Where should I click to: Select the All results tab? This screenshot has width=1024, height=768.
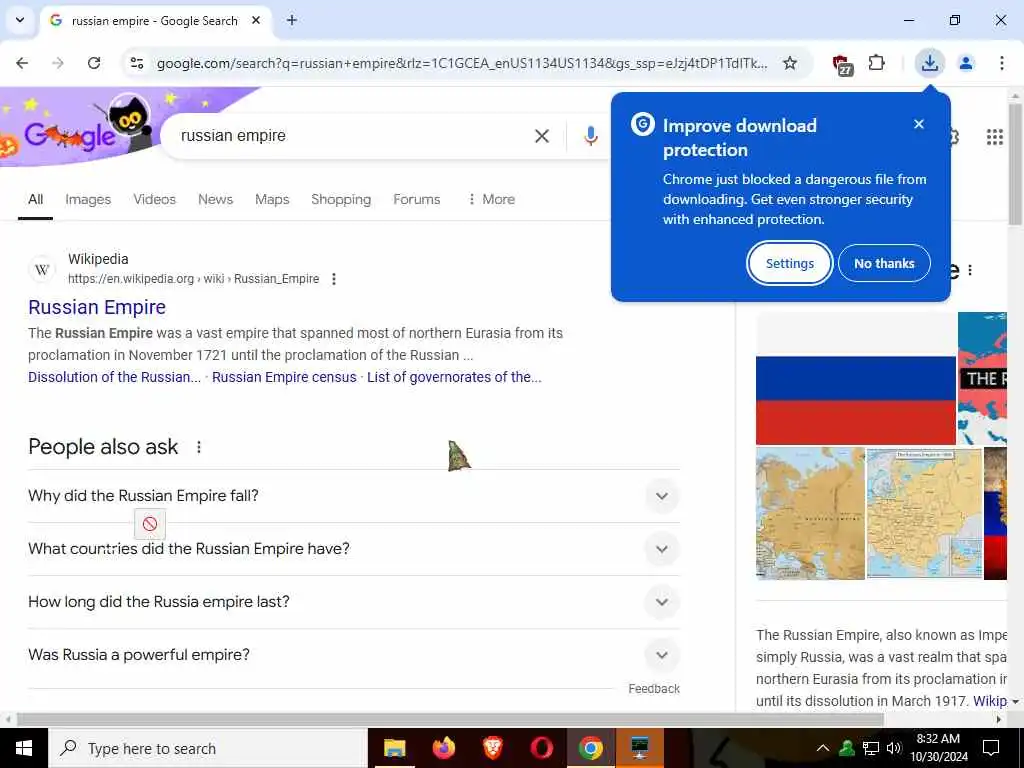coord(35,199)
